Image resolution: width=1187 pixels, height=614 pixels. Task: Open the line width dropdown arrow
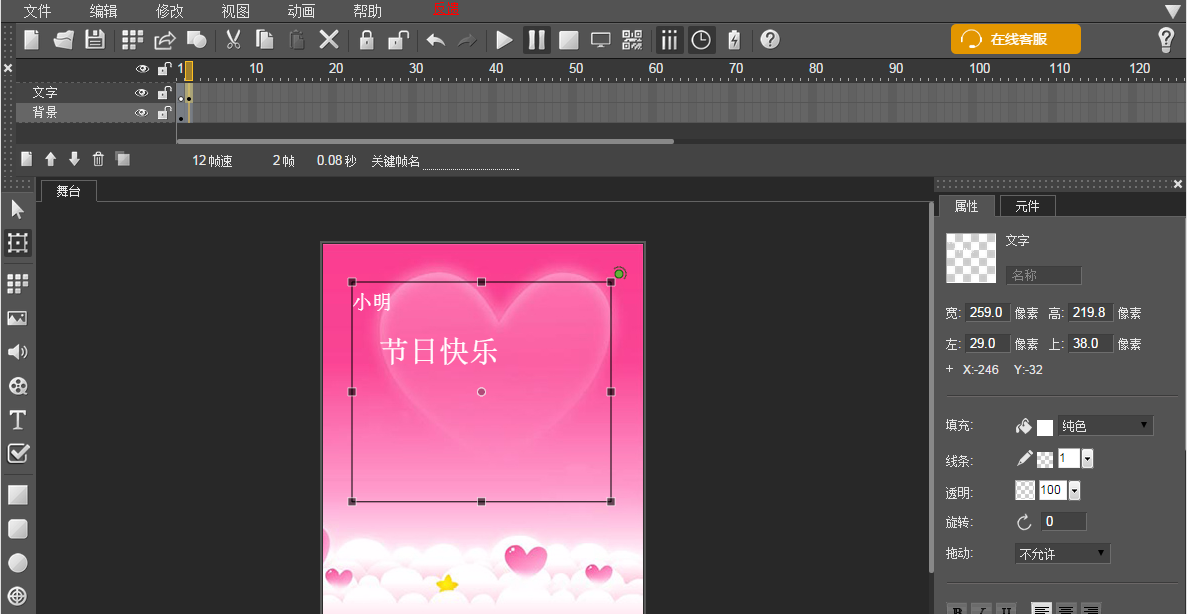1087,459
